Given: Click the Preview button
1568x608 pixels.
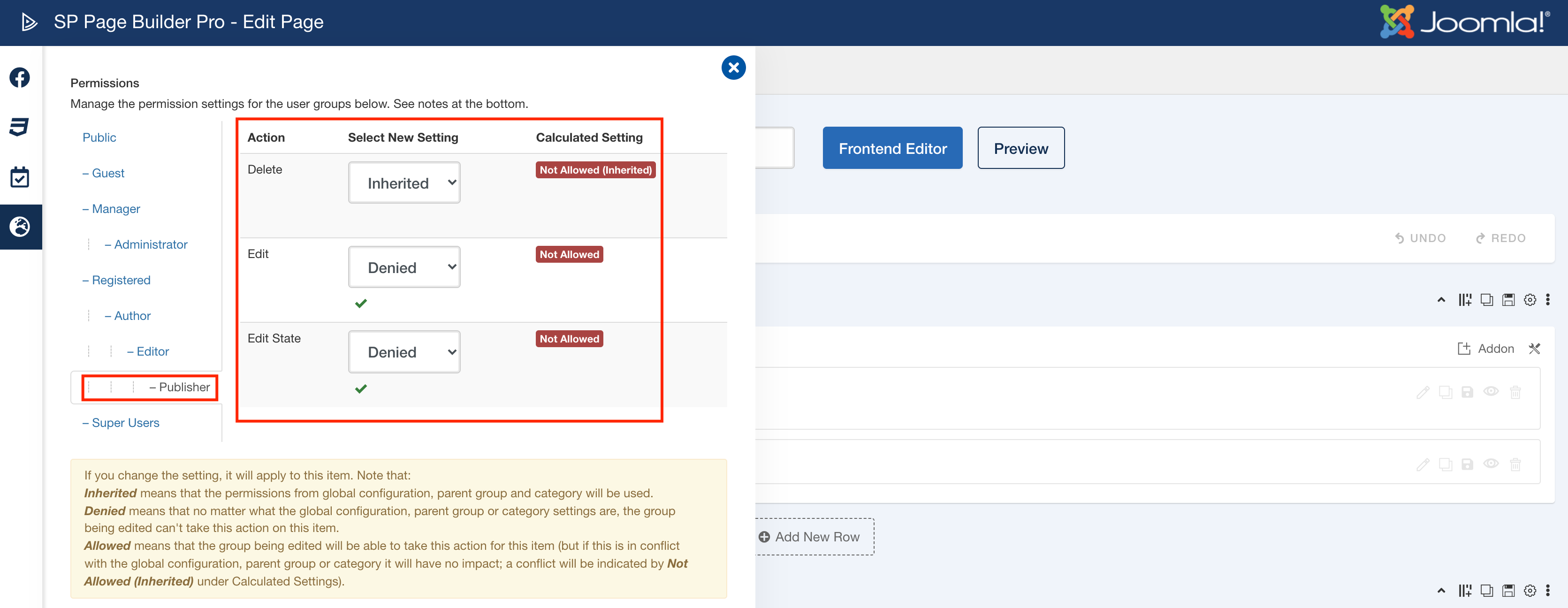Looking at the screenshot, I should (x=1021, y=148).
